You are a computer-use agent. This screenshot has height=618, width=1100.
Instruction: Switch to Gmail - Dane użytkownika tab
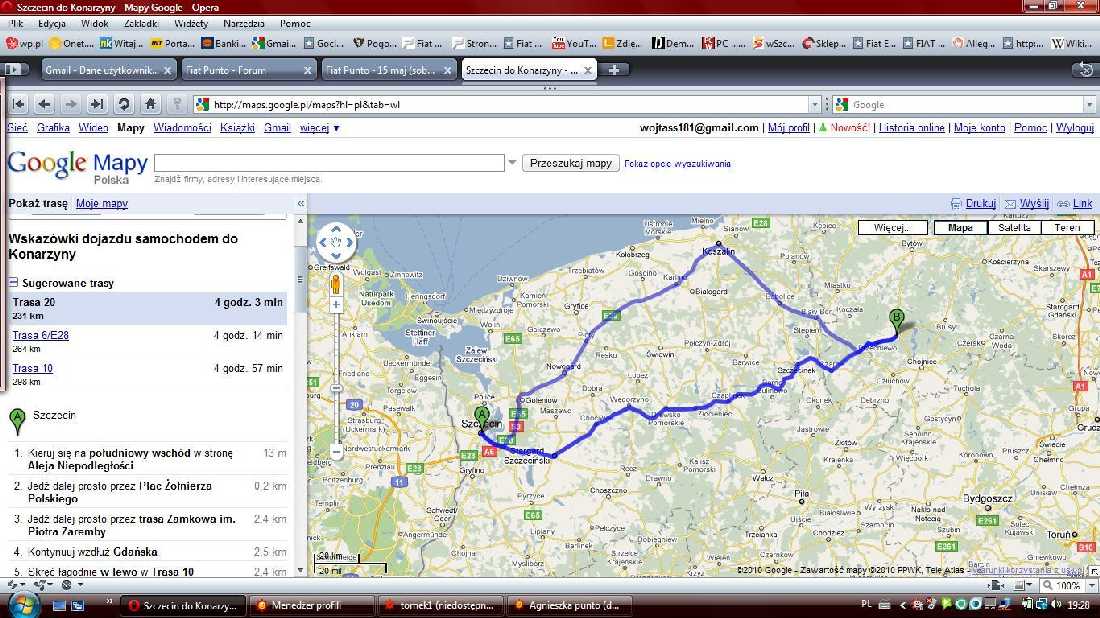100,70
